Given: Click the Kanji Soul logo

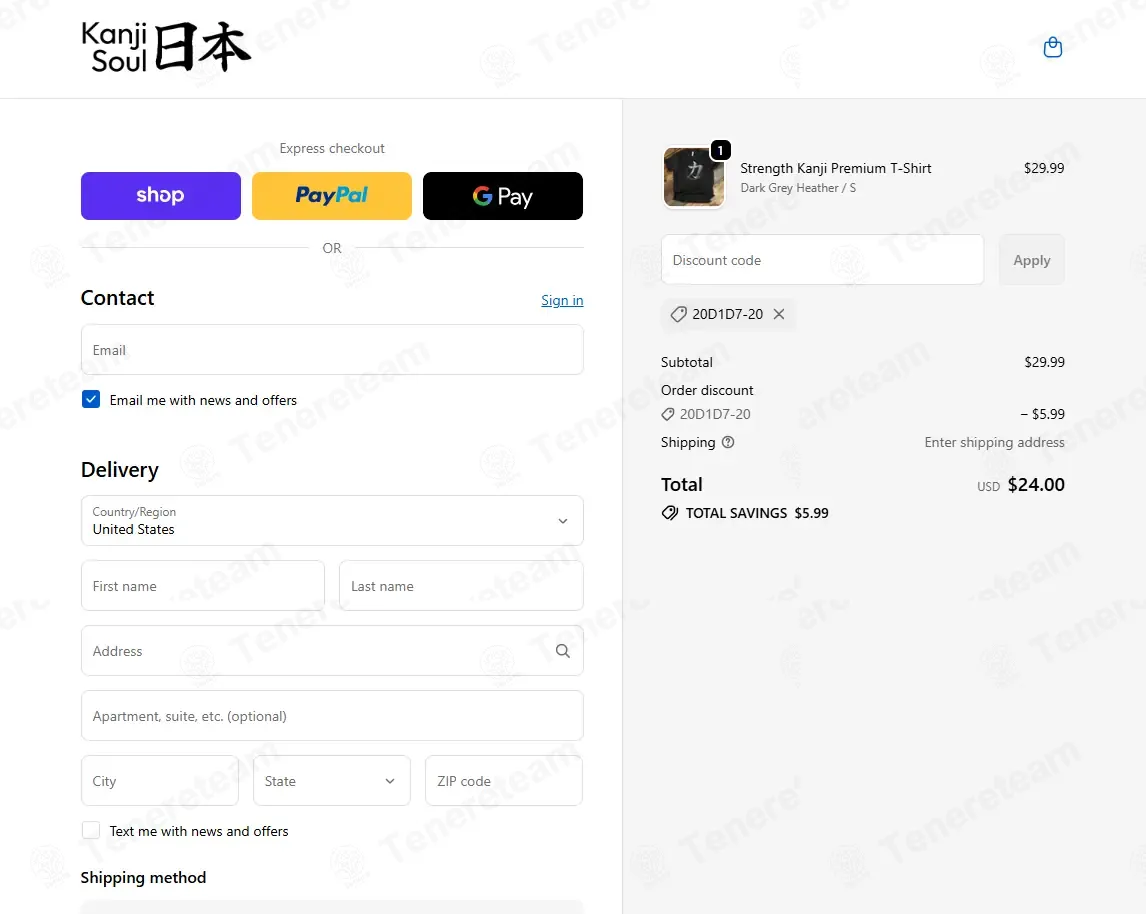Looking at the screenshot, I should [x=166, y=47].
